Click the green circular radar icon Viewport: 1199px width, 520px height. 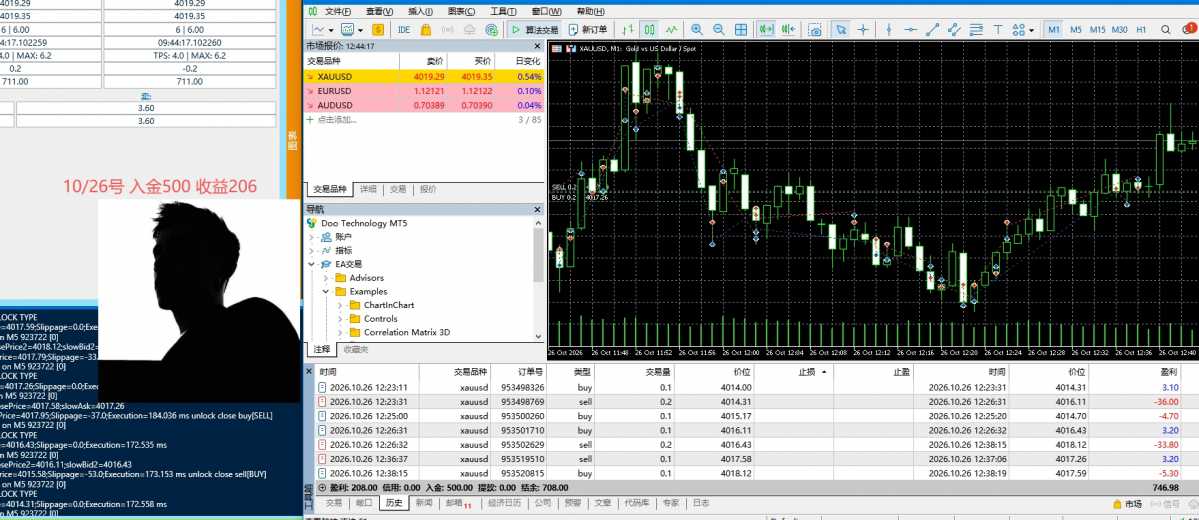pyautogui.click(x=492, y=29)
